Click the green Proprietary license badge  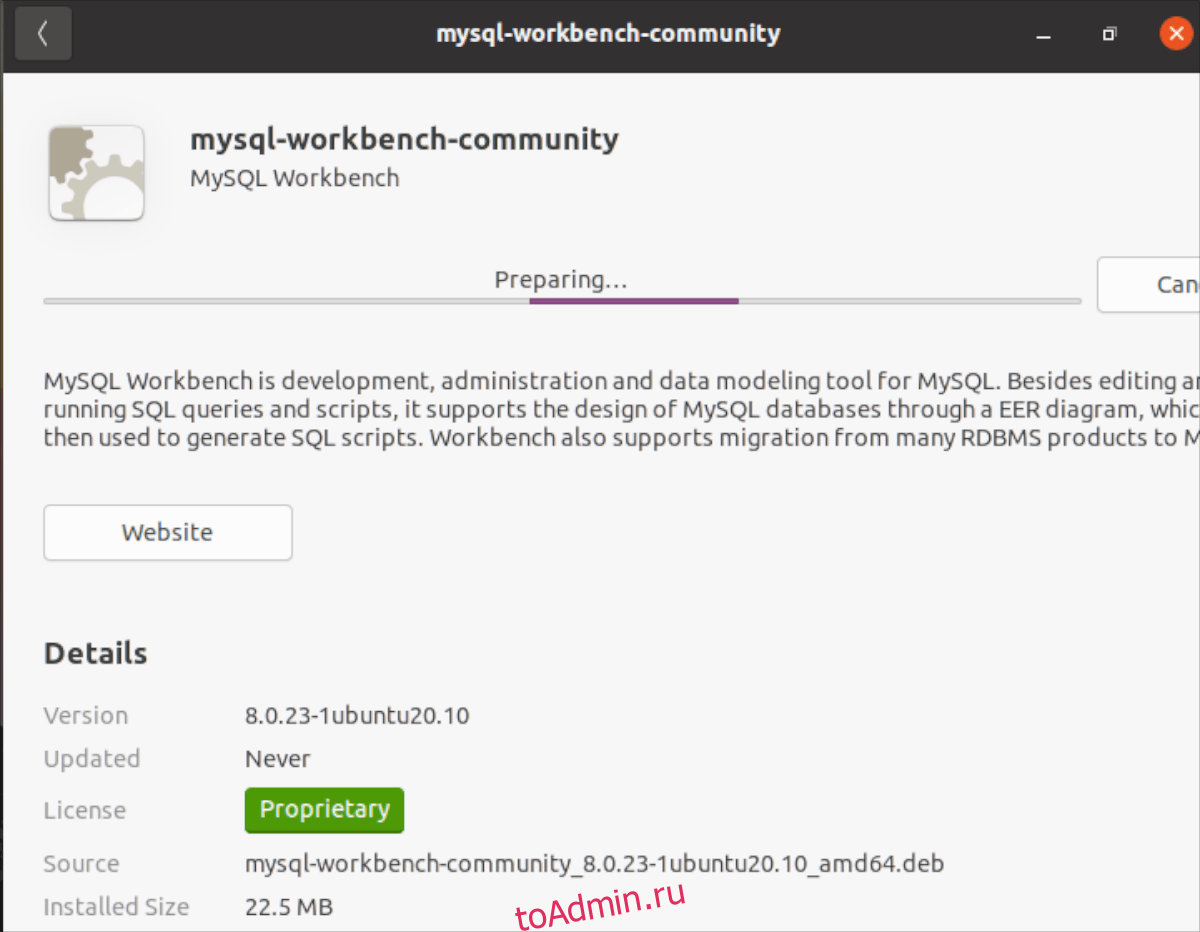click(324, 810)
